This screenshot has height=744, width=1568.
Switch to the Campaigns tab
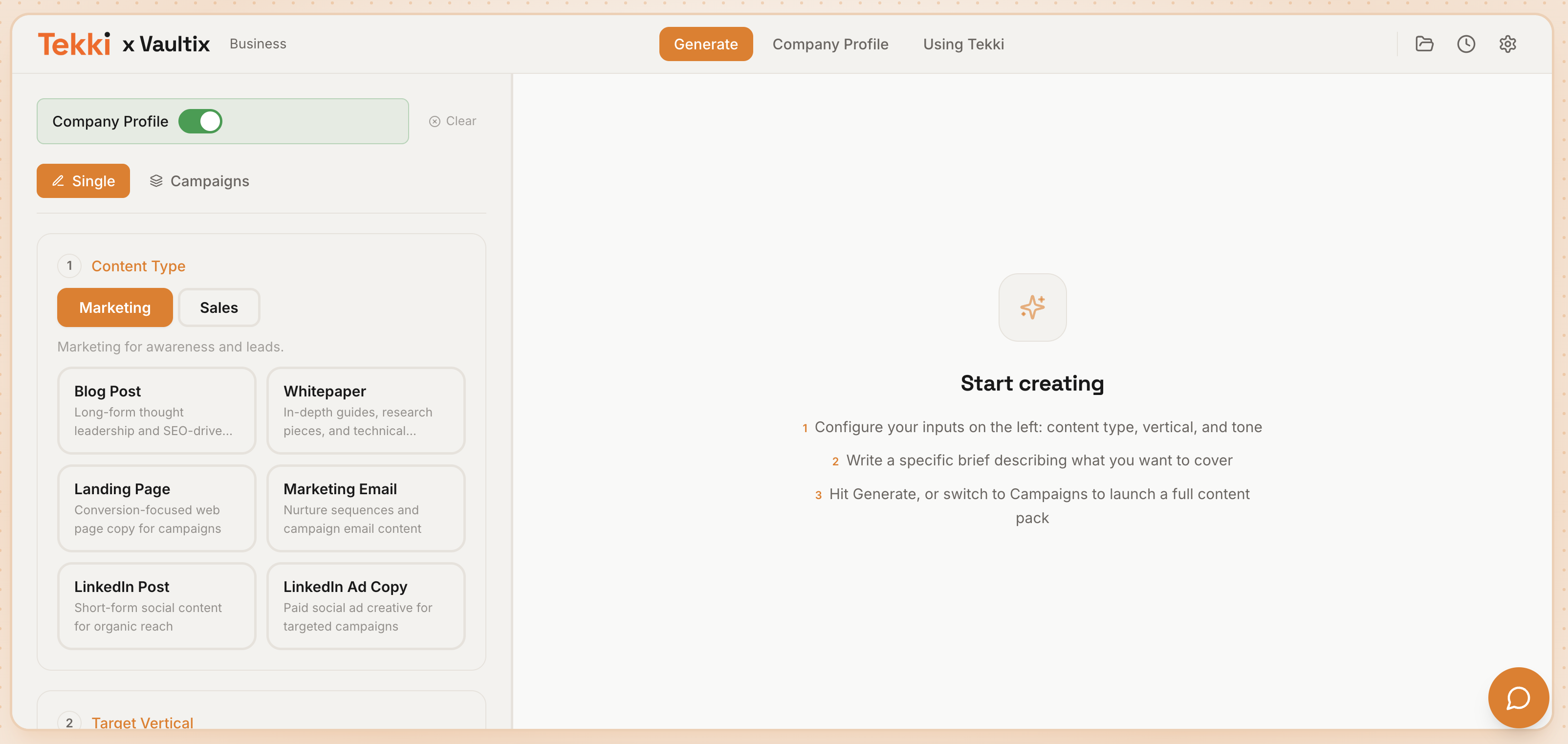199,181
